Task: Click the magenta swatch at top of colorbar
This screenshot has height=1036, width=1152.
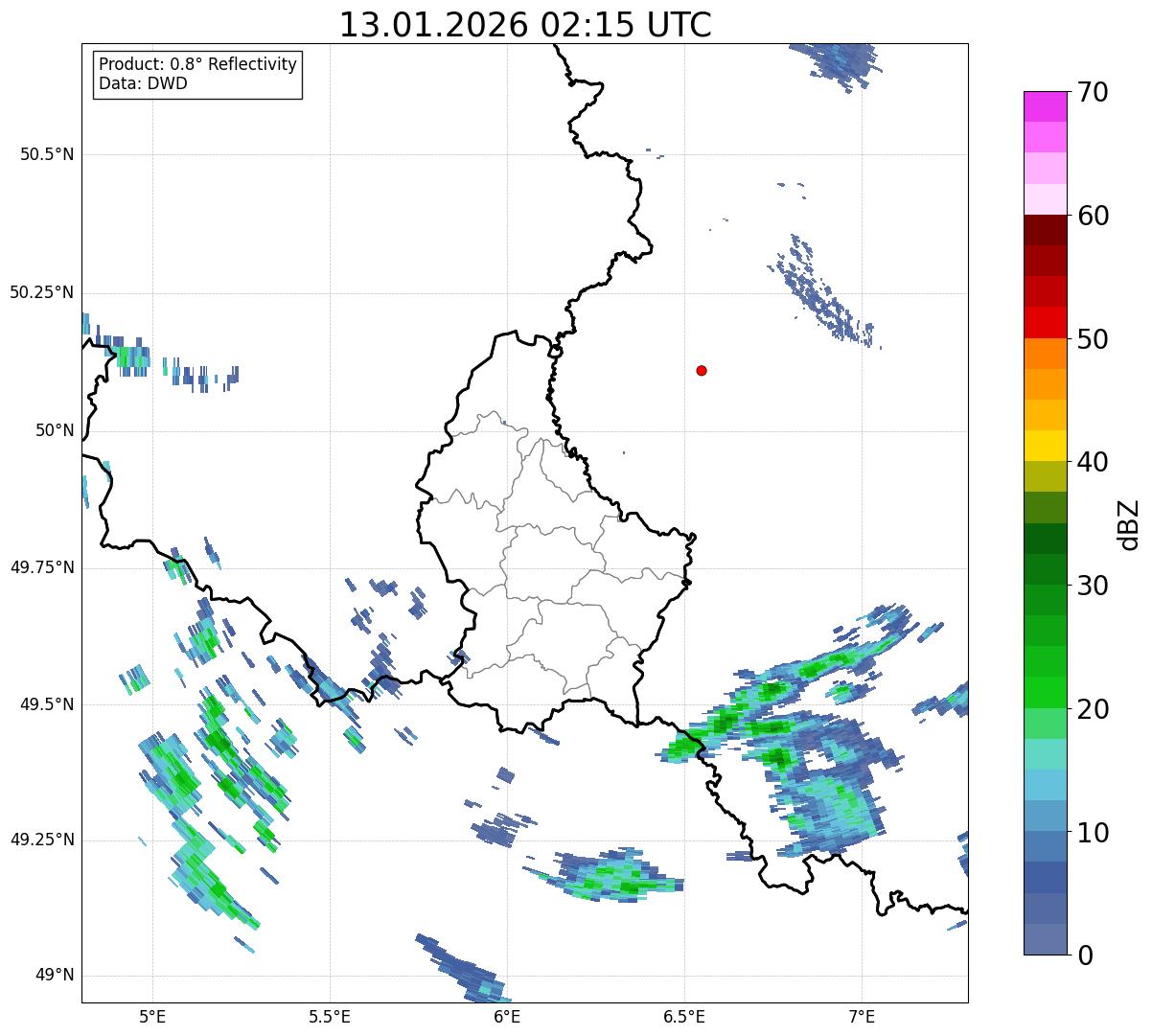Action: click(1046, 106)
